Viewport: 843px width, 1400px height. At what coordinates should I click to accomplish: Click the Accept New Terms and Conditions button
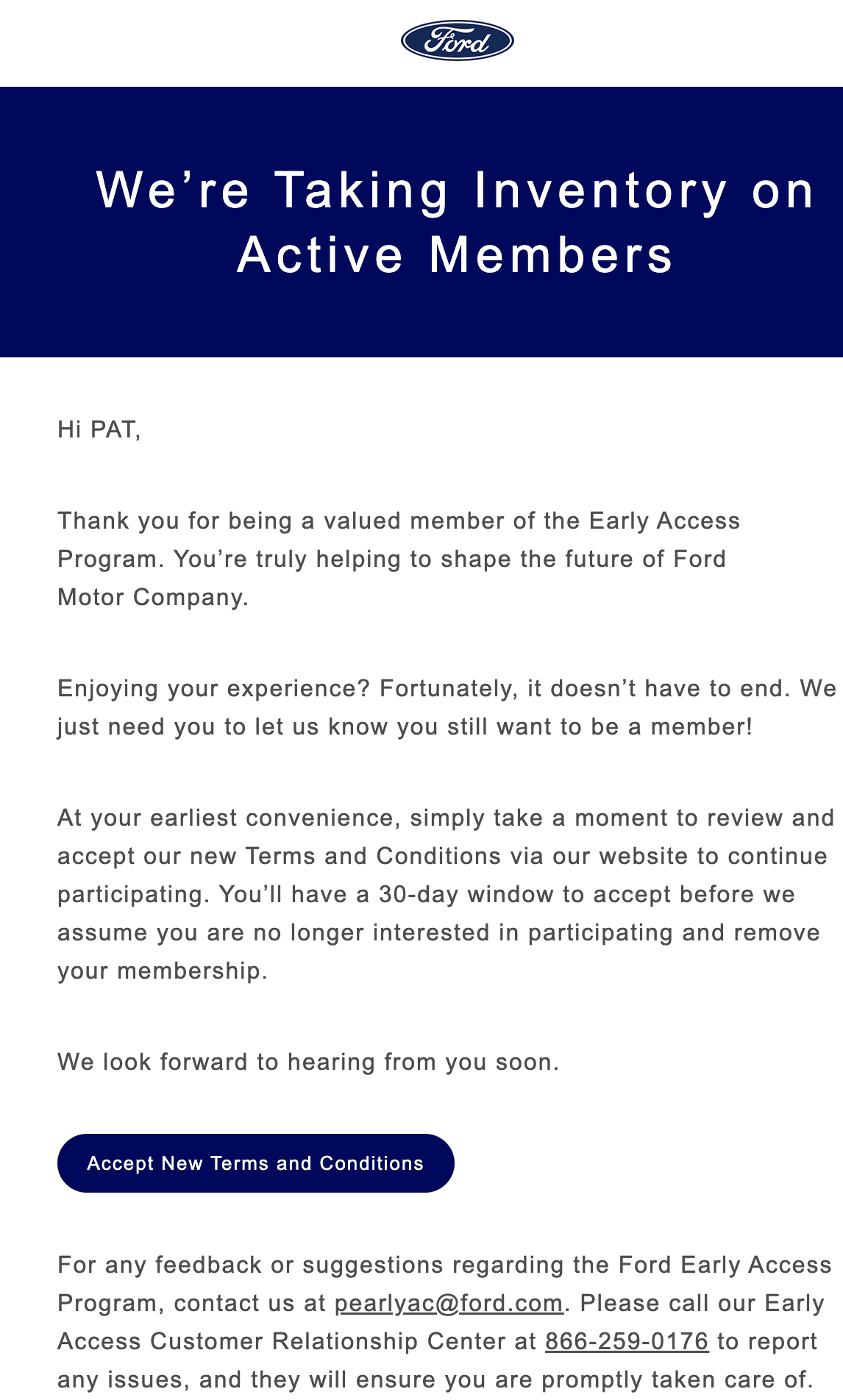point(255,1163)
